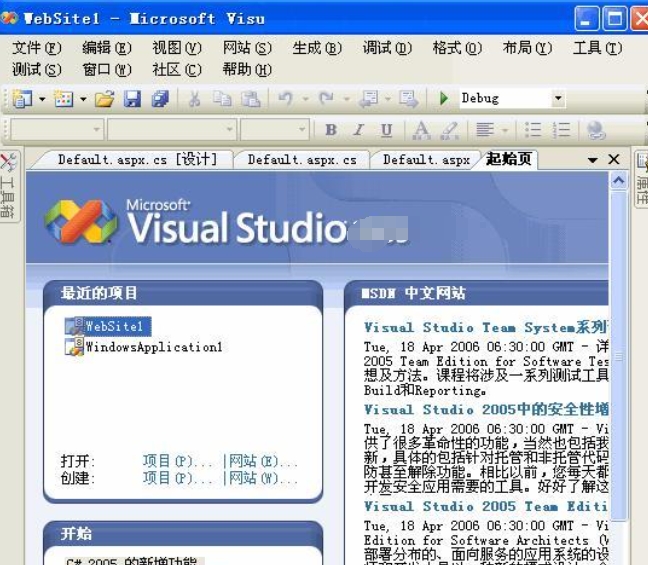Switch to the Default.aspx.cs tab

point(302,160)
